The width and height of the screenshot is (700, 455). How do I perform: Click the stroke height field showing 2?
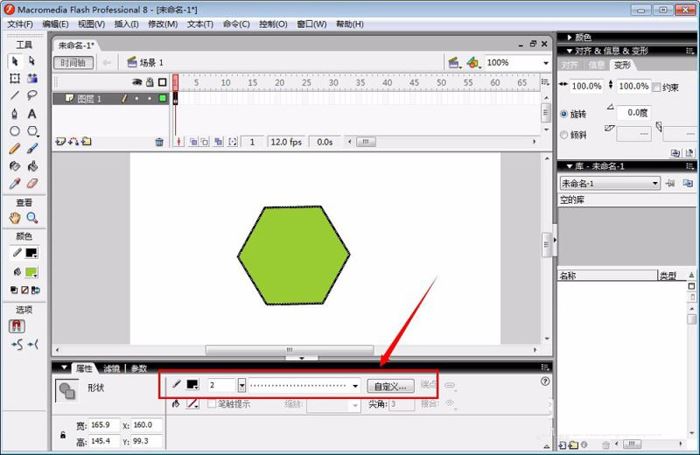pyautogui.click(x=222, y=385)
